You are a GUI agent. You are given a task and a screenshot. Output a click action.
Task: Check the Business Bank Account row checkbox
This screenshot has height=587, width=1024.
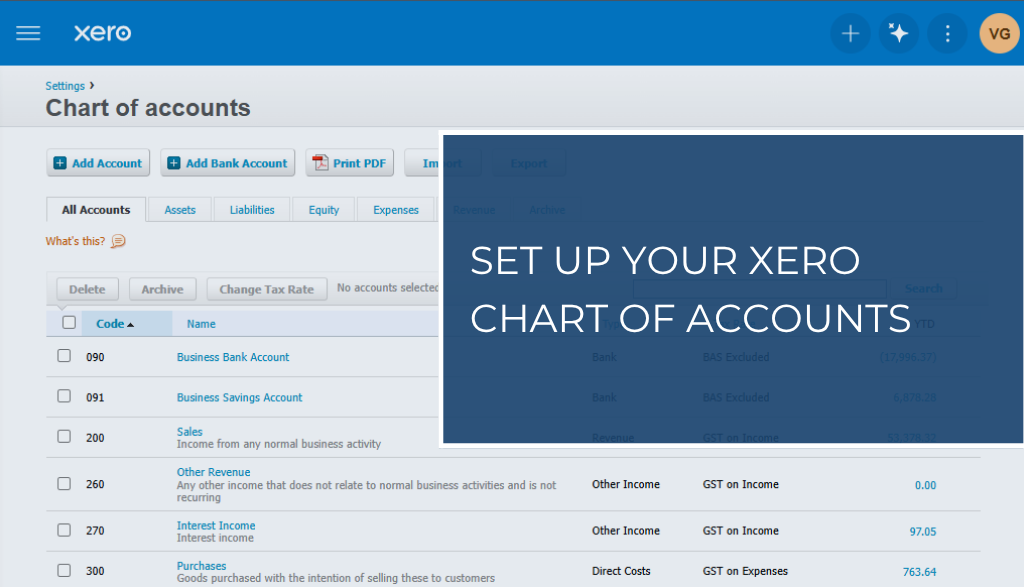(x=63, y=355)
